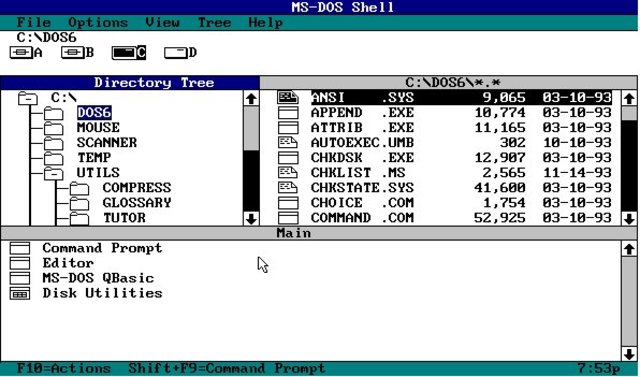The width and height of the screenshot is (640, 377).
Task: Click Main panel scroll down arrow
Action: 629,353
